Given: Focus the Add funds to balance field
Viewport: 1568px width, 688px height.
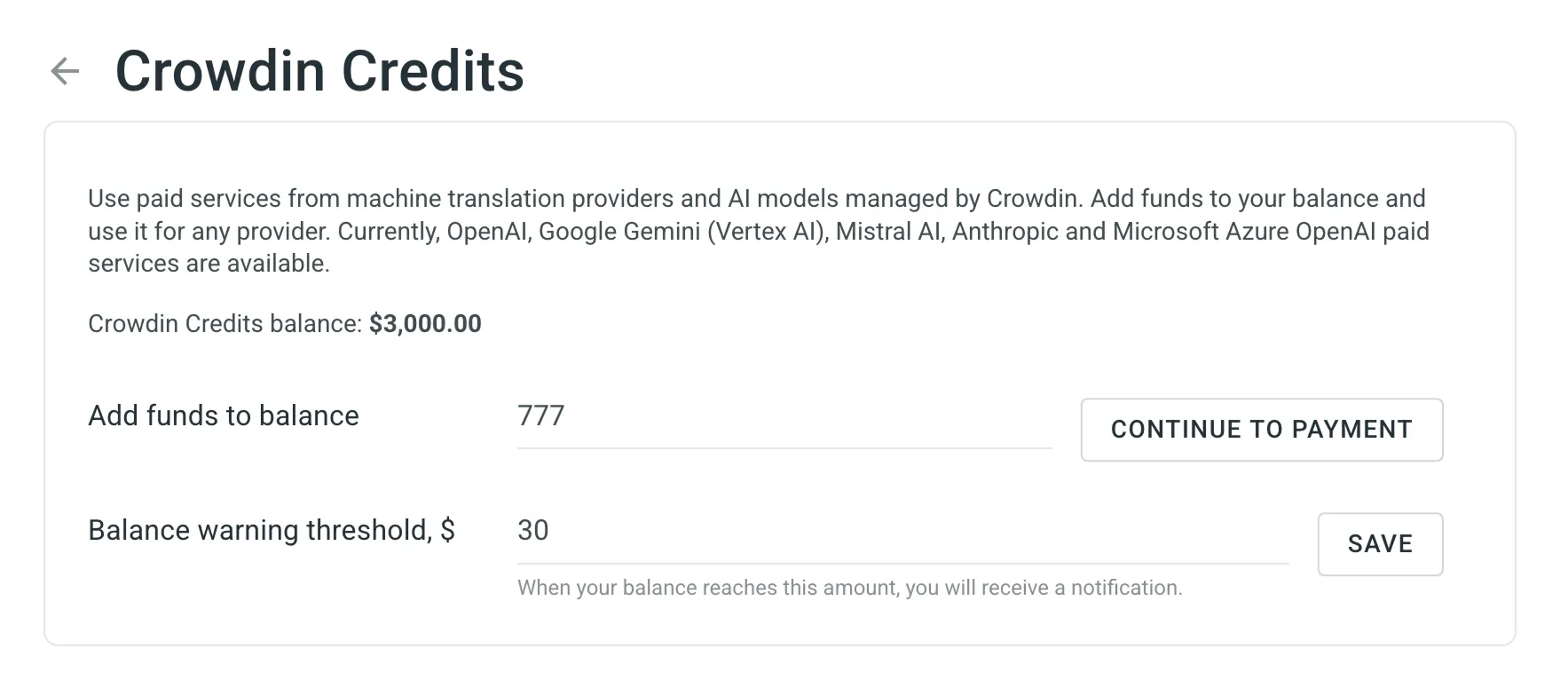Looking at the screenshot, I should click(784, 416).
